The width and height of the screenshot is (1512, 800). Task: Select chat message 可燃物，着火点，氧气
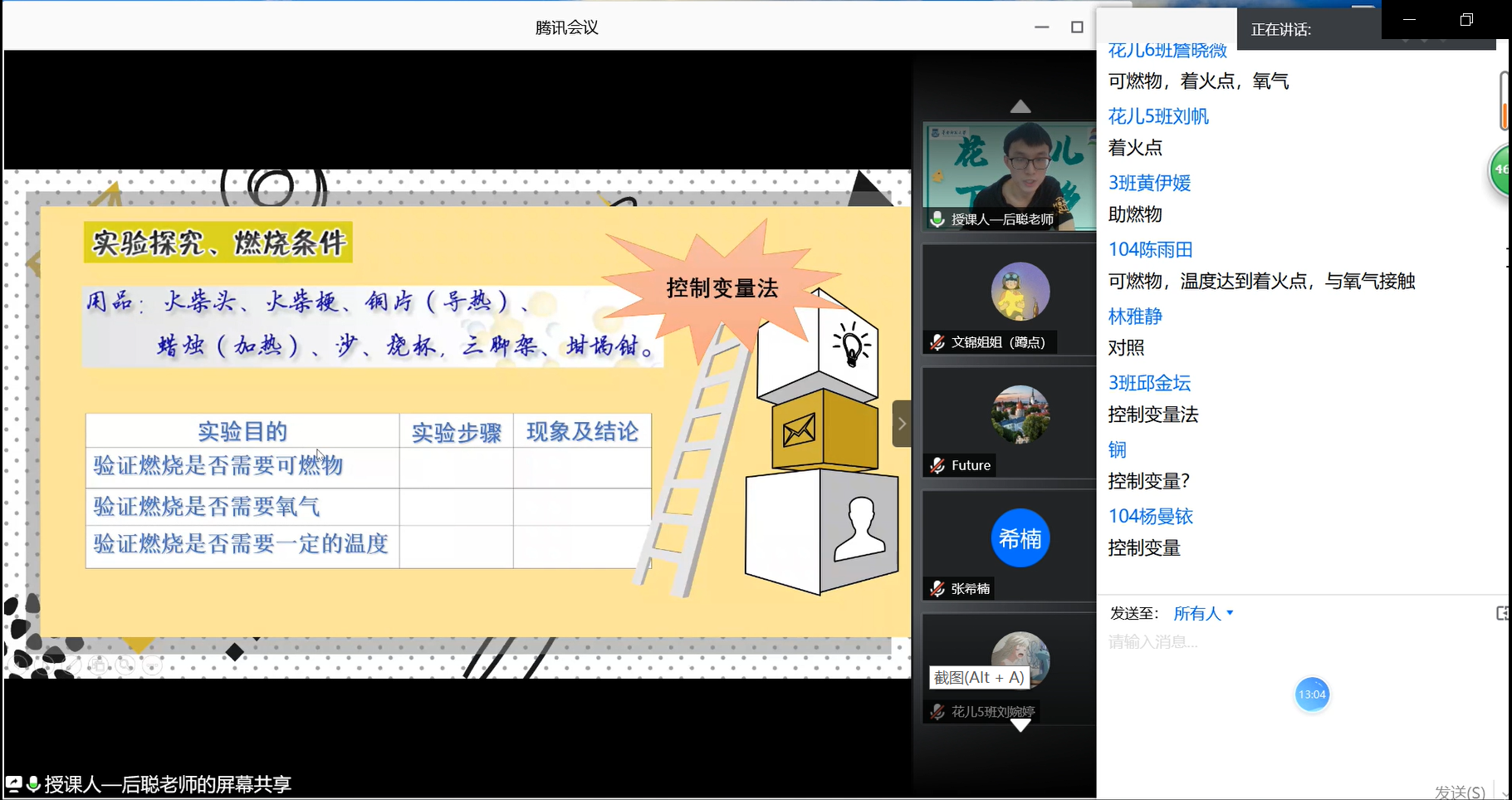(x=1198, y=81)
